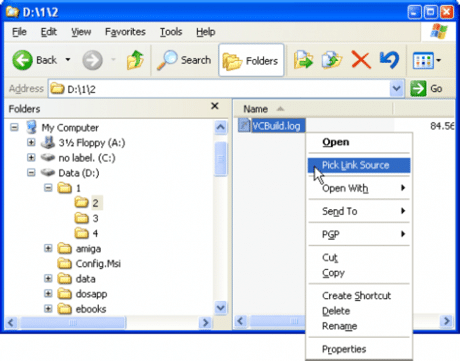Click the grey Forward arrow button

(x=92, y=60)
